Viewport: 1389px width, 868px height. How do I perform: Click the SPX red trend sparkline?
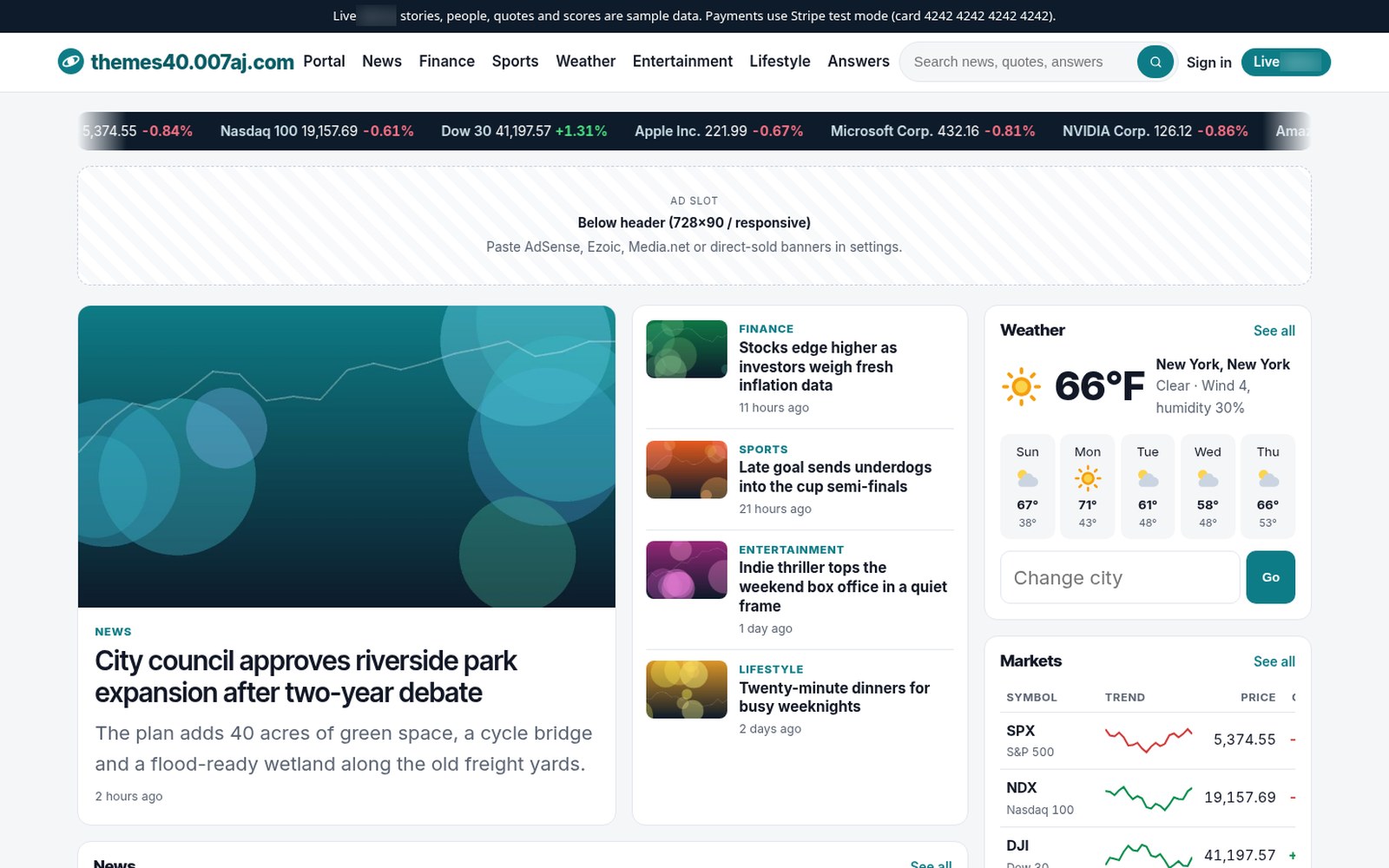coord(1148,740)
